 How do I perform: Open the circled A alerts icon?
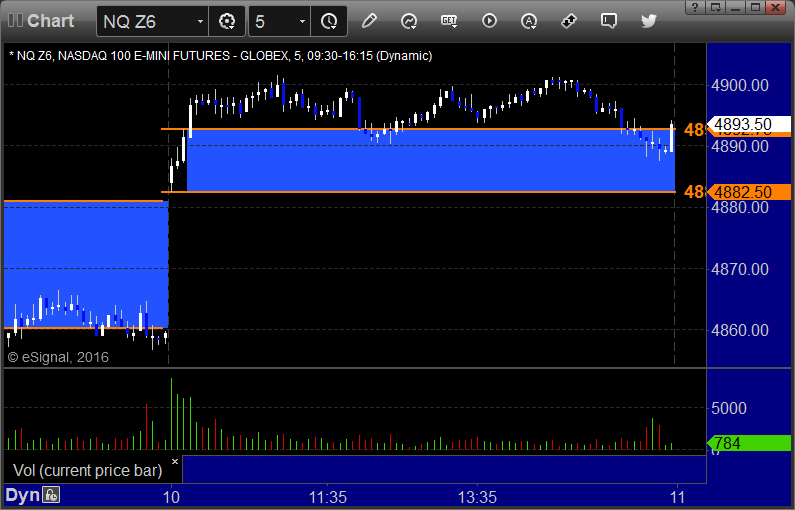529,21
